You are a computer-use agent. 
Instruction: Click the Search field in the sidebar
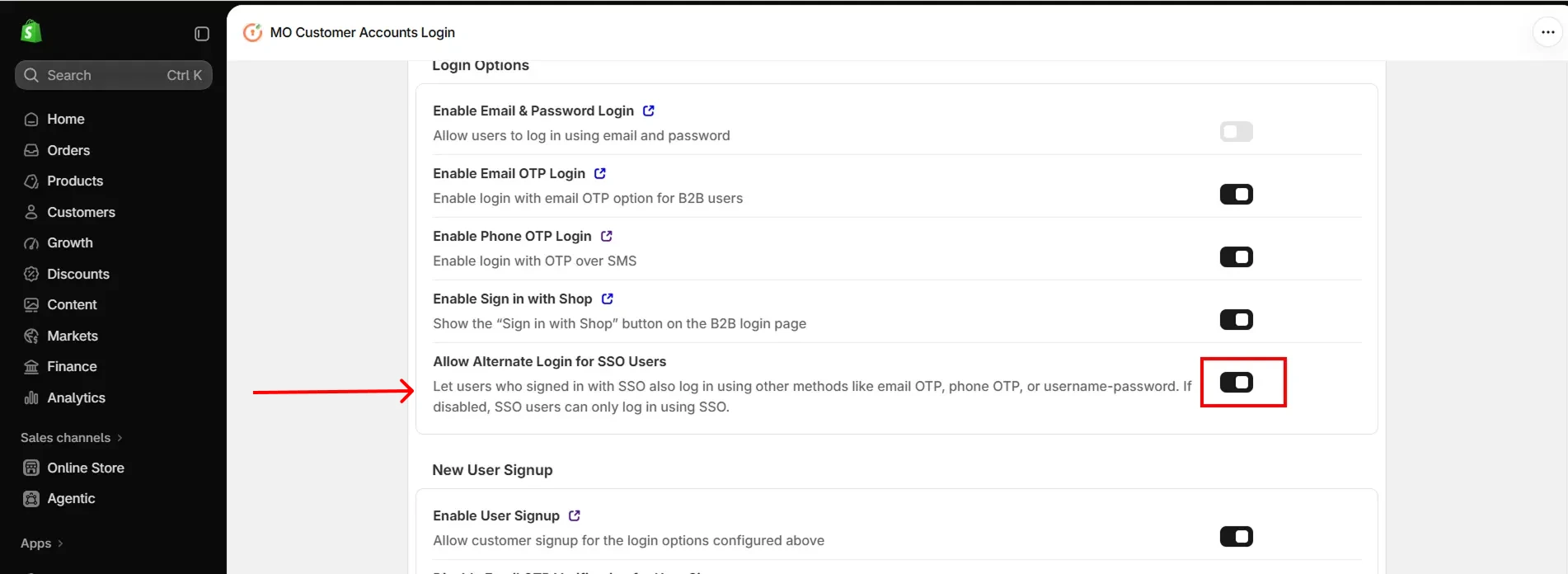114,75
